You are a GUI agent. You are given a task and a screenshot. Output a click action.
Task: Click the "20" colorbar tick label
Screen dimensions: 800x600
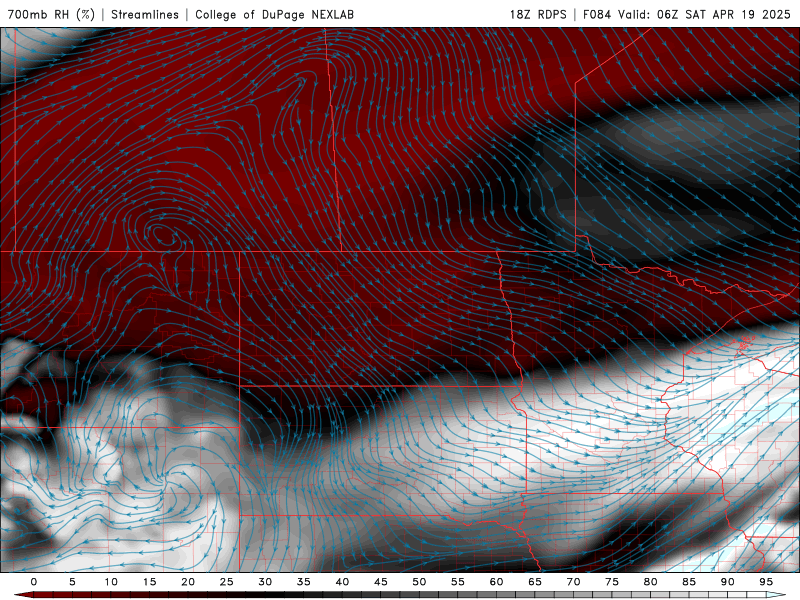click(188, 582)
